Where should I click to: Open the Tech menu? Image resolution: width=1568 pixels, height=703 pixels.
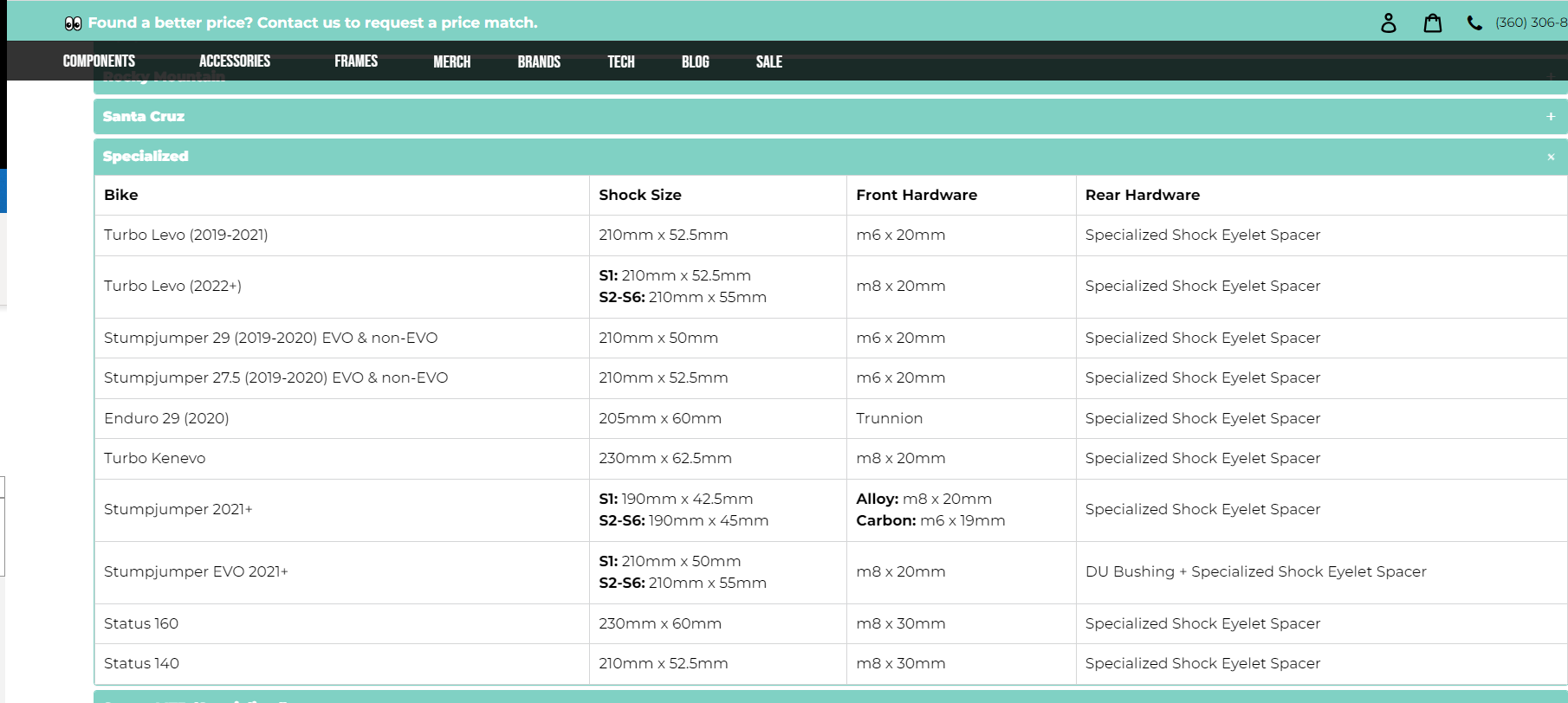pos(621,61)
